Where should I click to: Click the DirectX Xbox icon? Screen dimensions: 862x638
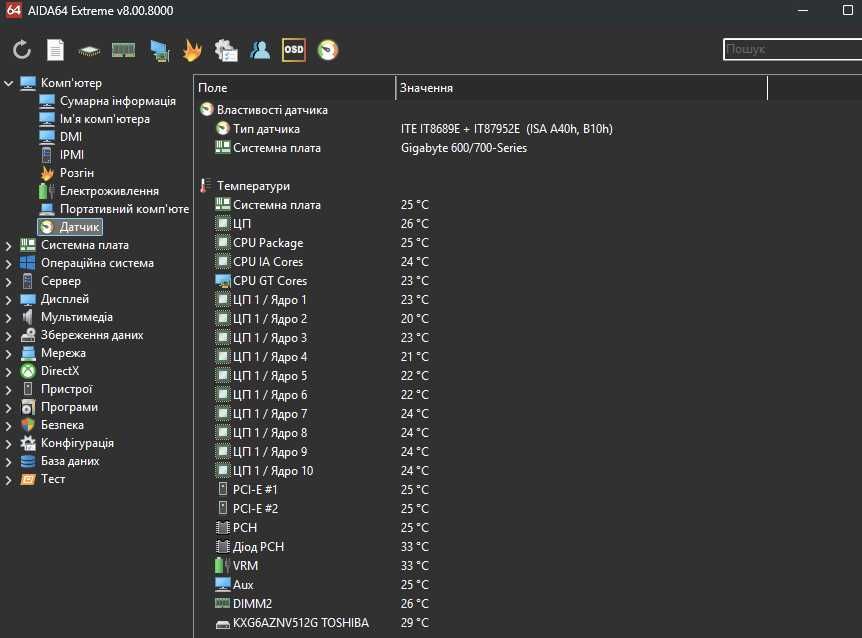pos(28,371)
